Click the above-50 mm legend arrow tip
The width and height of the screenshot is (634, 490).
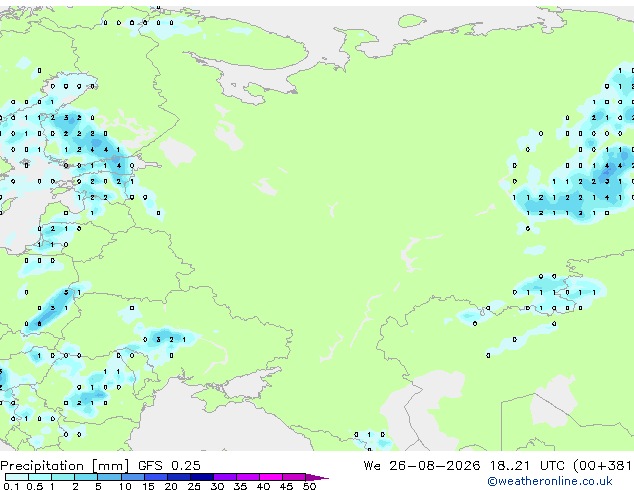[x=317, y=477]
